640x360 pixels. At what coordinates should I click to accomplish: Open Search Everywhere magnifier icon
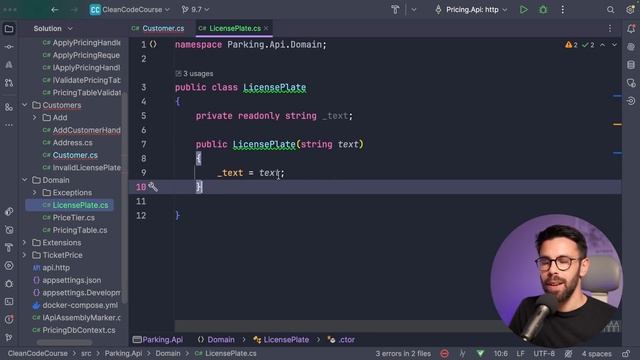(x=610, y=9)
